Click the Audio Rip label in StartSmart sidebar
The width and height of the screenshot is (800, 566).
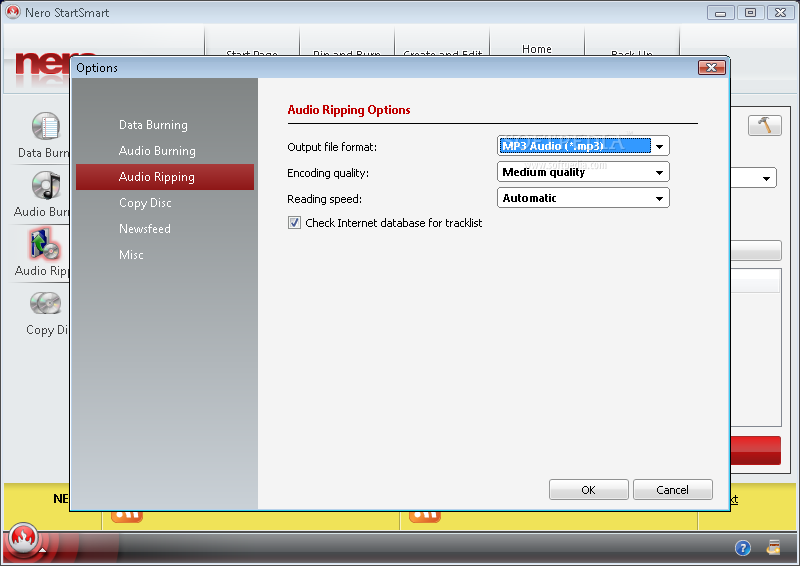tap(42, 271)
